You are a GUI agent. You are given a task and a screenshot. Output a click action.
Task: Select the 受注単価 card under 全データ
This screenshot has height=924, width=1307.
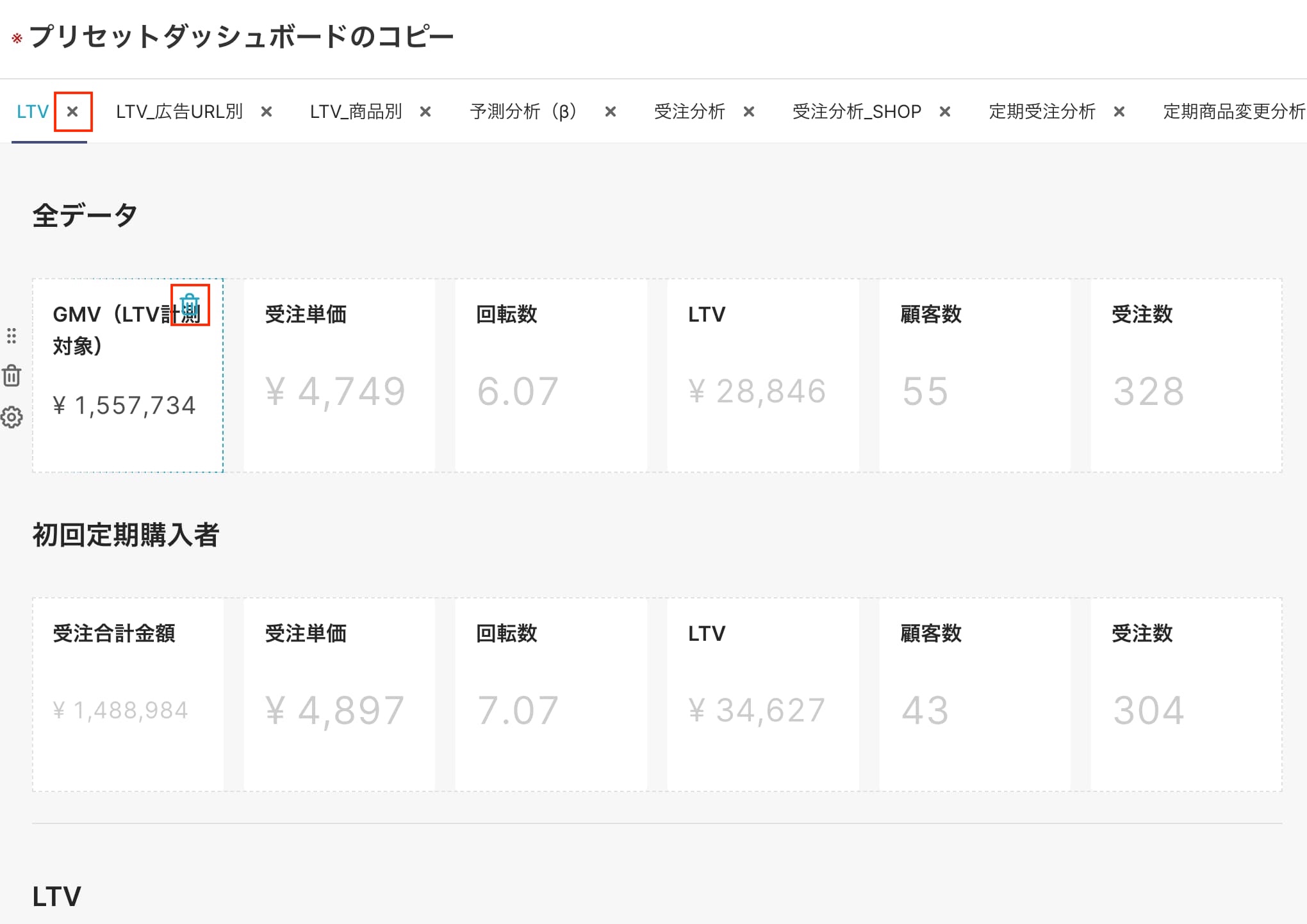click(x=340, y=375)
